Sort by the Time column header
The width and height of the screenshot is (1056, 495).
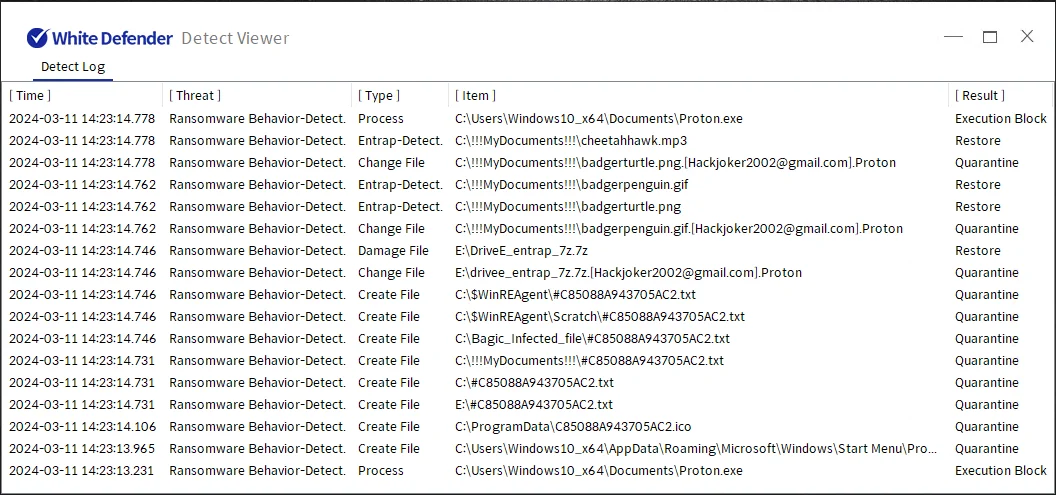pos(30,96)
